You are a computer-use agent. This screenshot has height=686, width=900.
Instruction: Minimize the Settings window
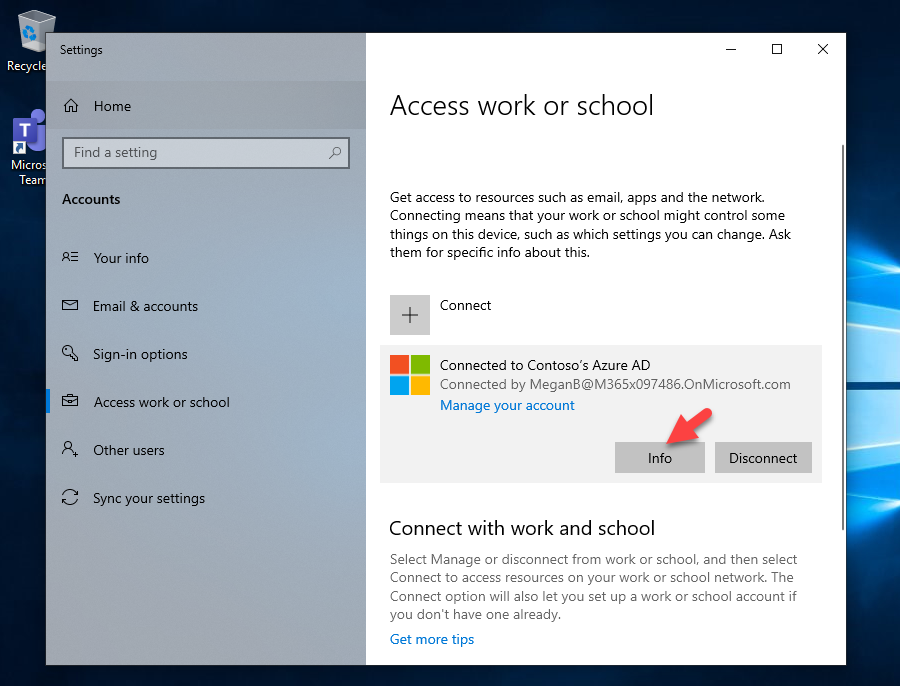click(x=731, y=49)
